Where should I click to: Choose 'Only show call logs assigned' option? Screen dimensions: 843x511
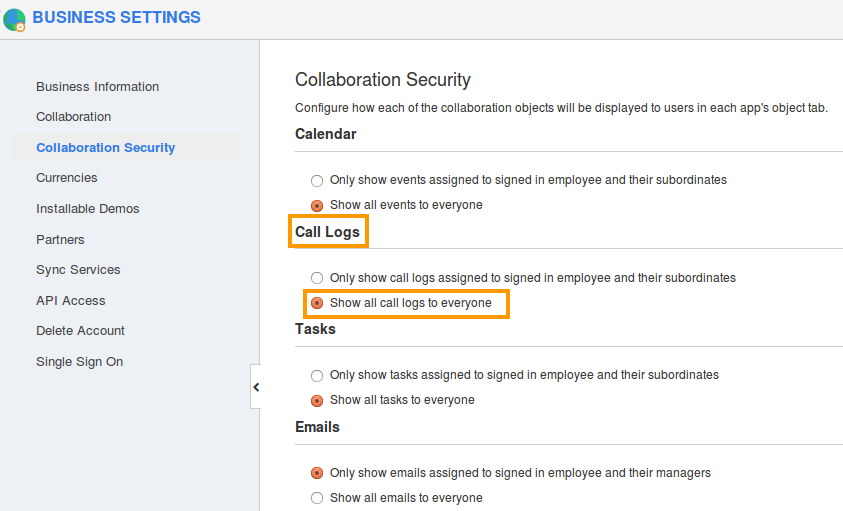pos(317,278)
